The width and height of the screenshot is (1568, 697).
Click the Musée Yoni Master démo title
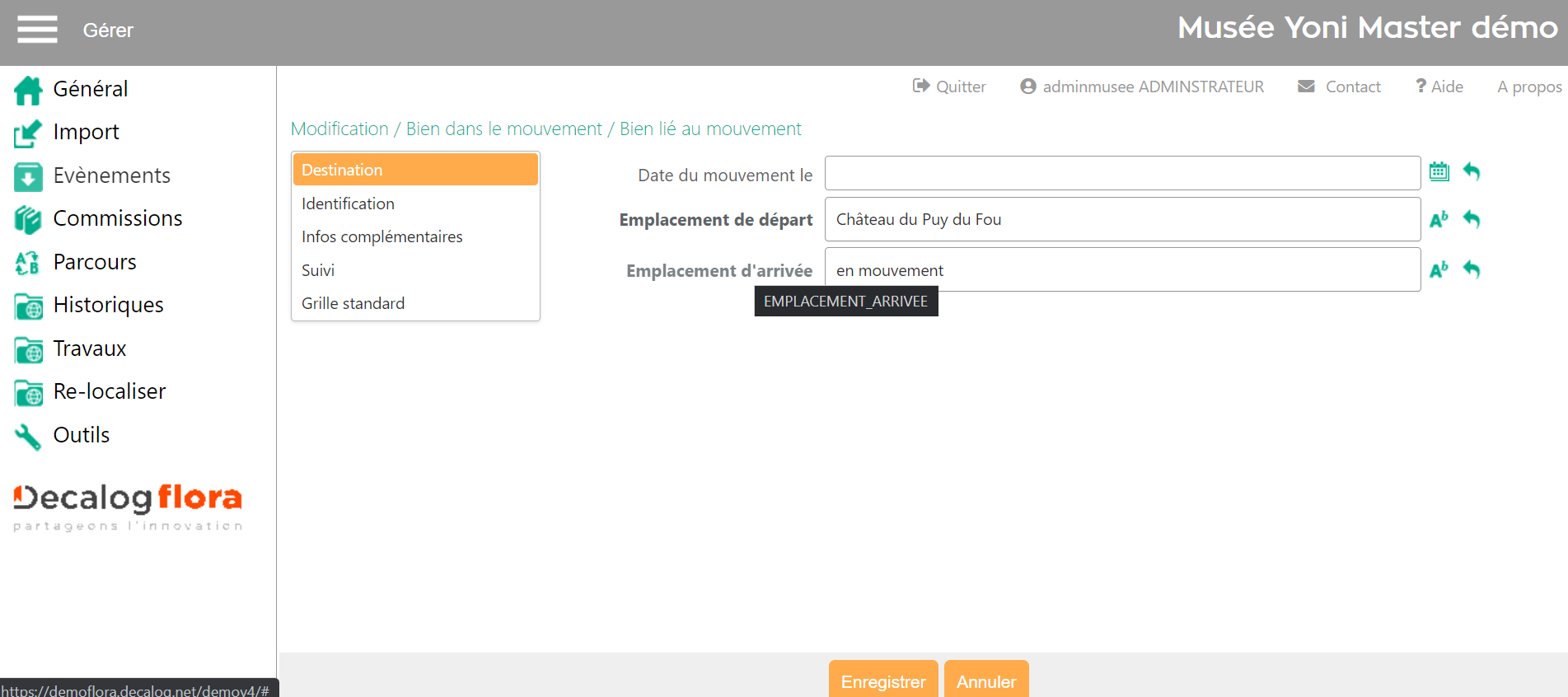point(1368,28)
